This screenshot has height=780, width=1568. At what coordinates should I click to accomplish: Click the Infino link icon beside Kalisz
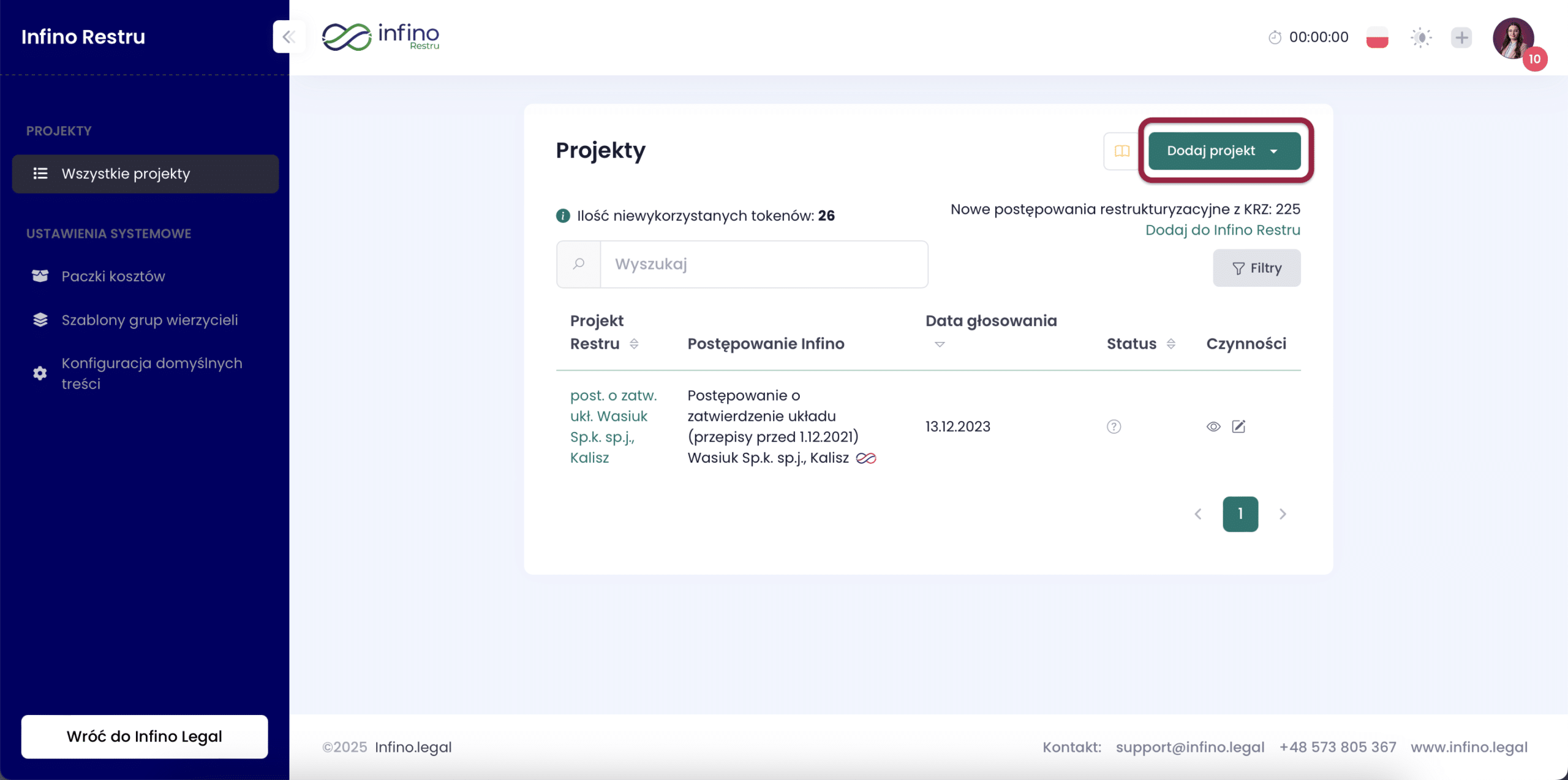[x=866, y=458]
